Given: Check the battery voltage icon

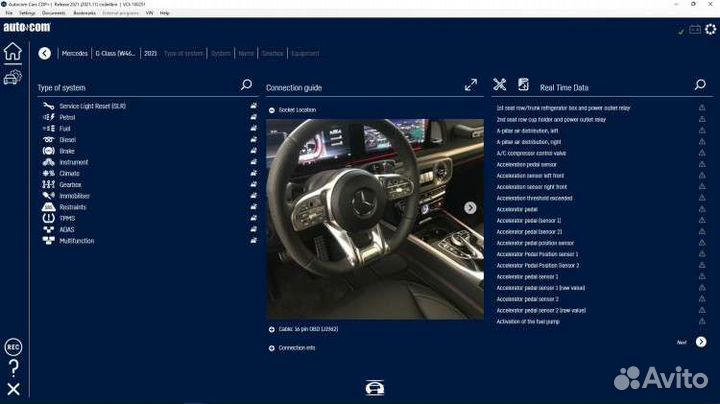Looking at the screenshot, I should pyautogui.click(x=695, y=29).
